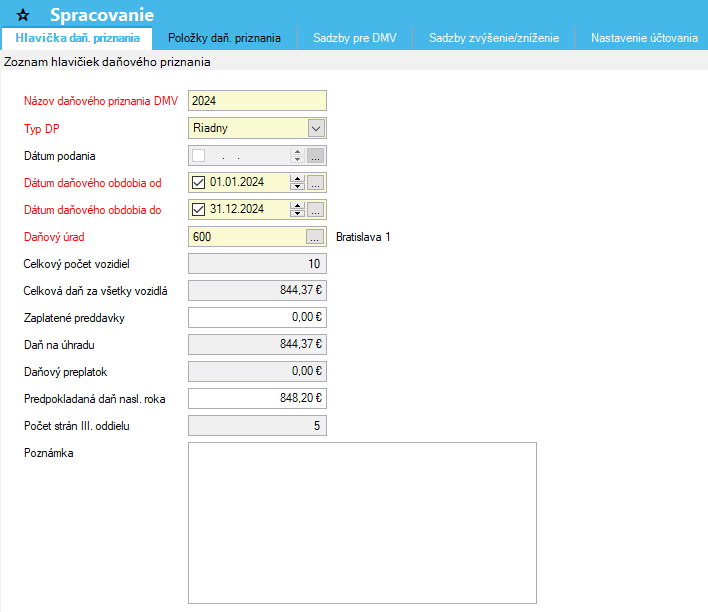
Task: Open calendar picker for obdobia od date
Action: [x=316, y=182]
